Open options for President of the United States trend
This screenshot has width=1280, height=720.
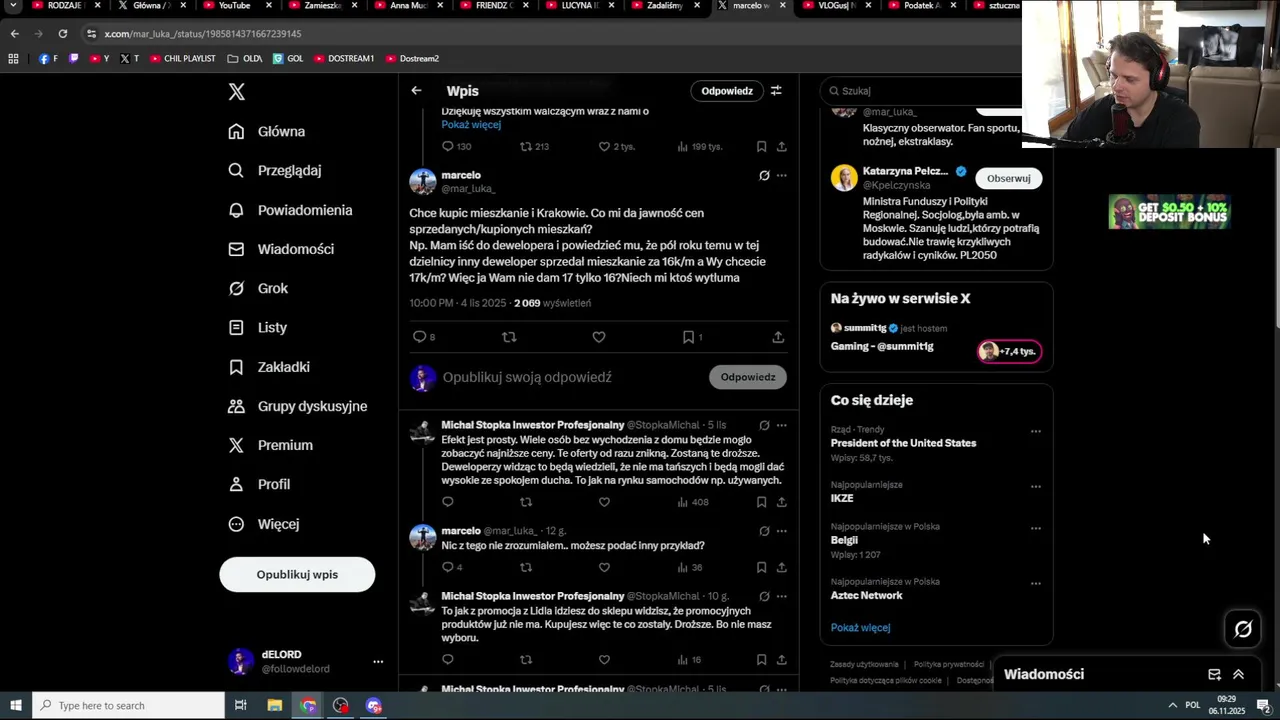[1036, 431]
